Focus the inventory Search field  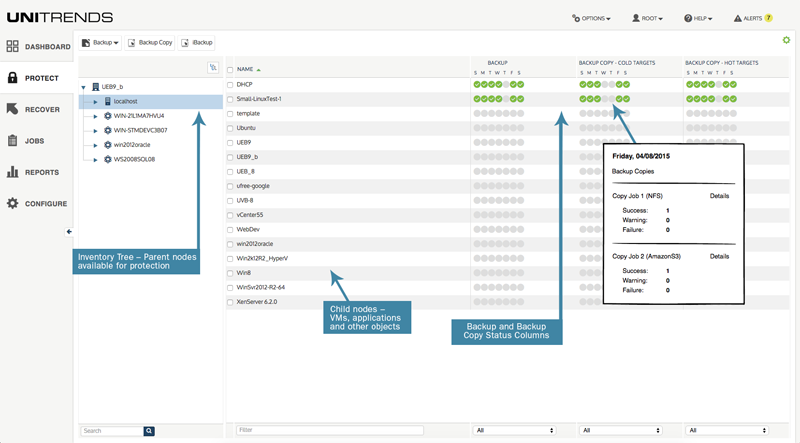coord(112,431)
